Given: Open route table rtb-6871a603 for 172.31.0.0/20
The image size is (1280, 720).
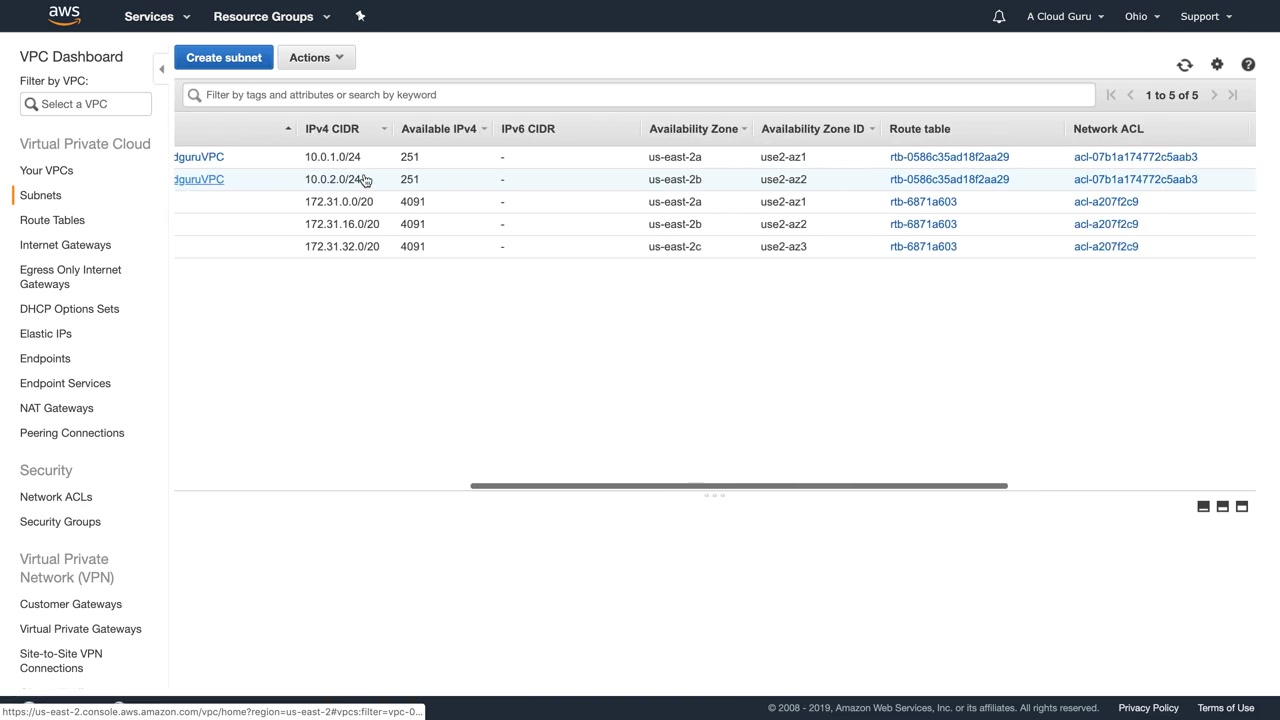Looking at the screenshot, I should [923, 202].
